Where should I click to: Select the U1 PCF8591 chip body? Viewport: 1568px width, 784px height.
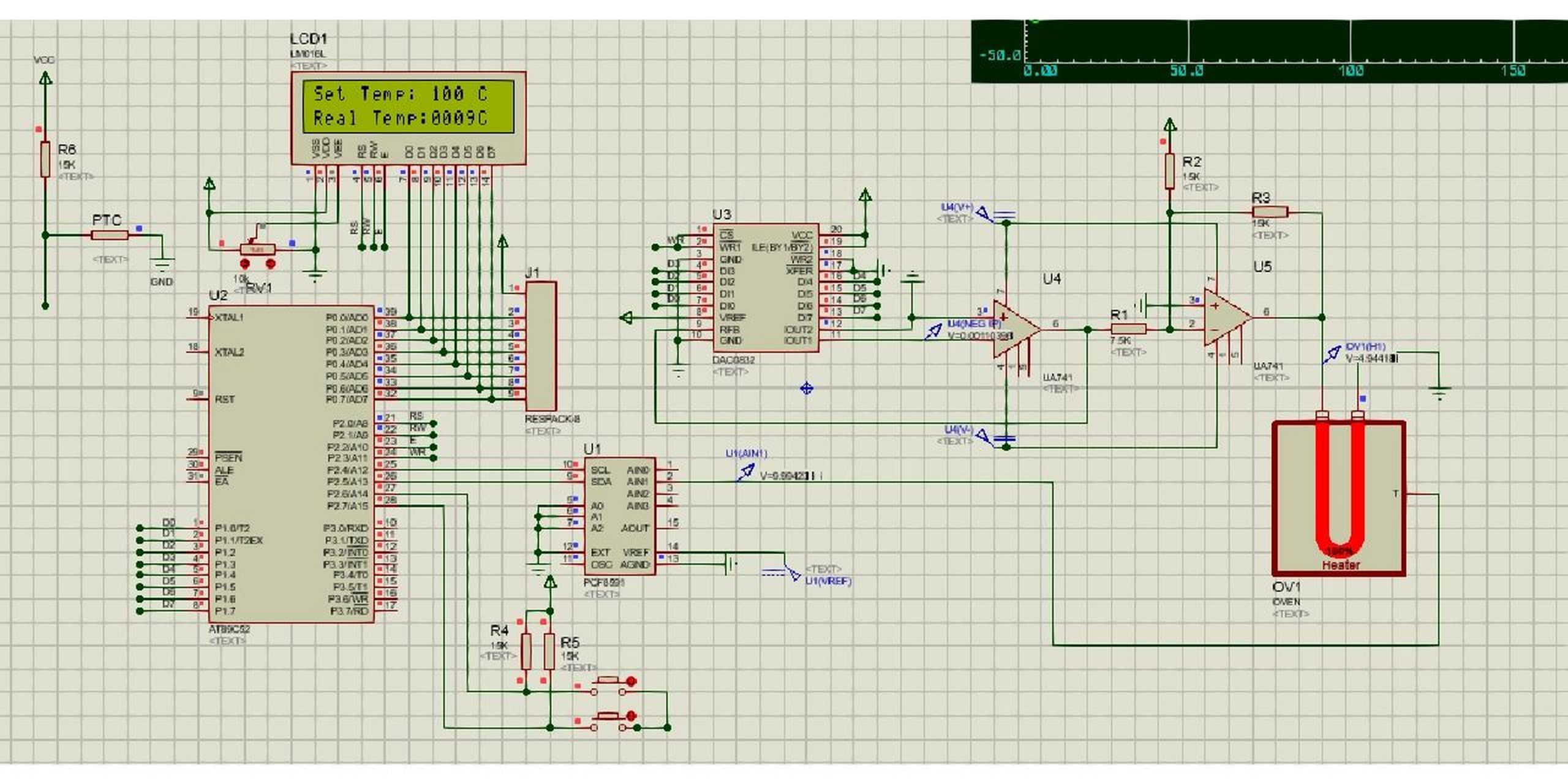tap(620, 516)
